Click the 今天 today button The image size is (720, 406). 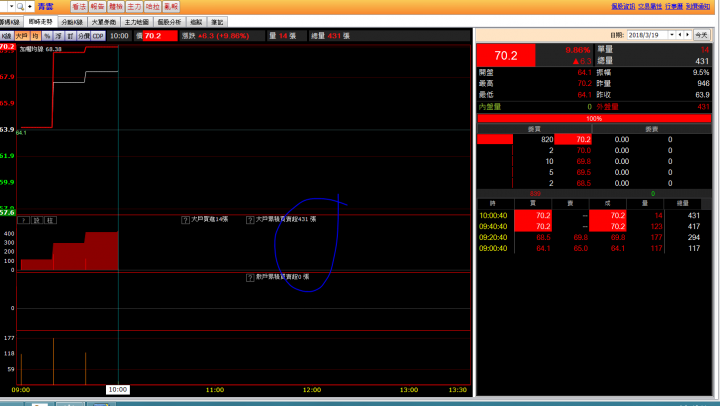(701, 35)
